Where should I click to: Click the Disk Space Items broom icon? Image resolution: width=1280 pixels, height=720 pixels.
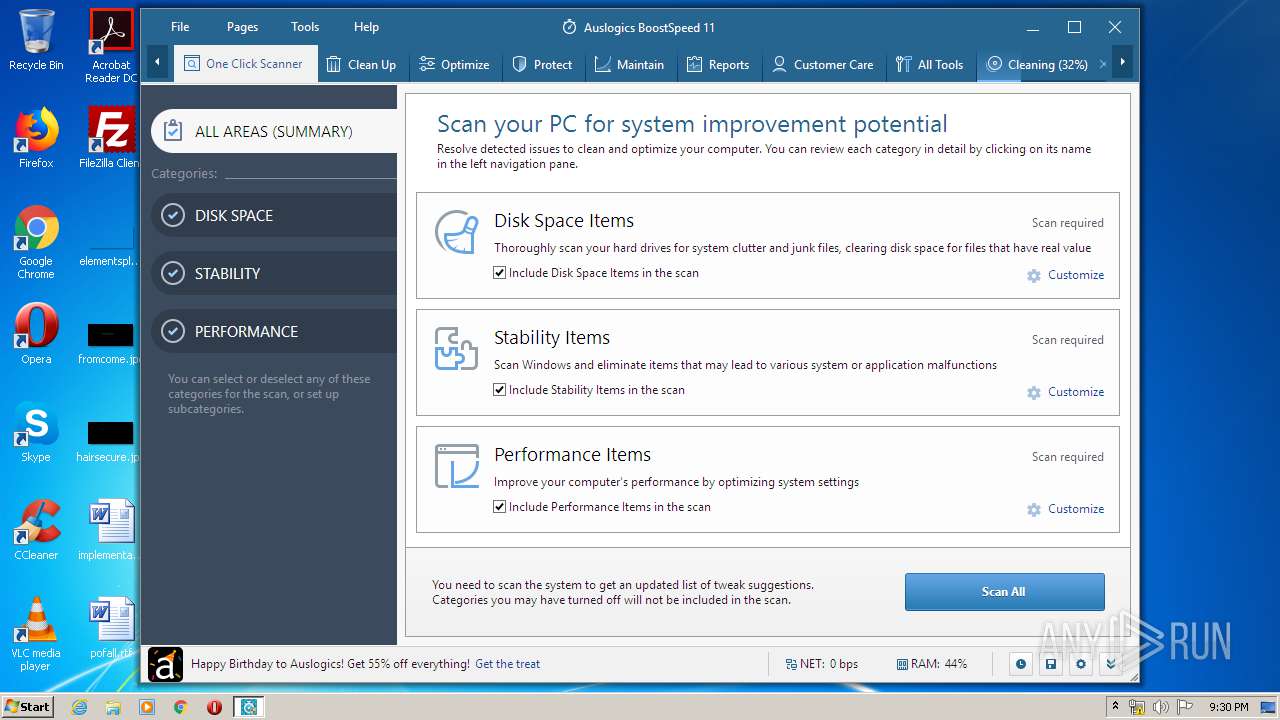click(456, 232)
